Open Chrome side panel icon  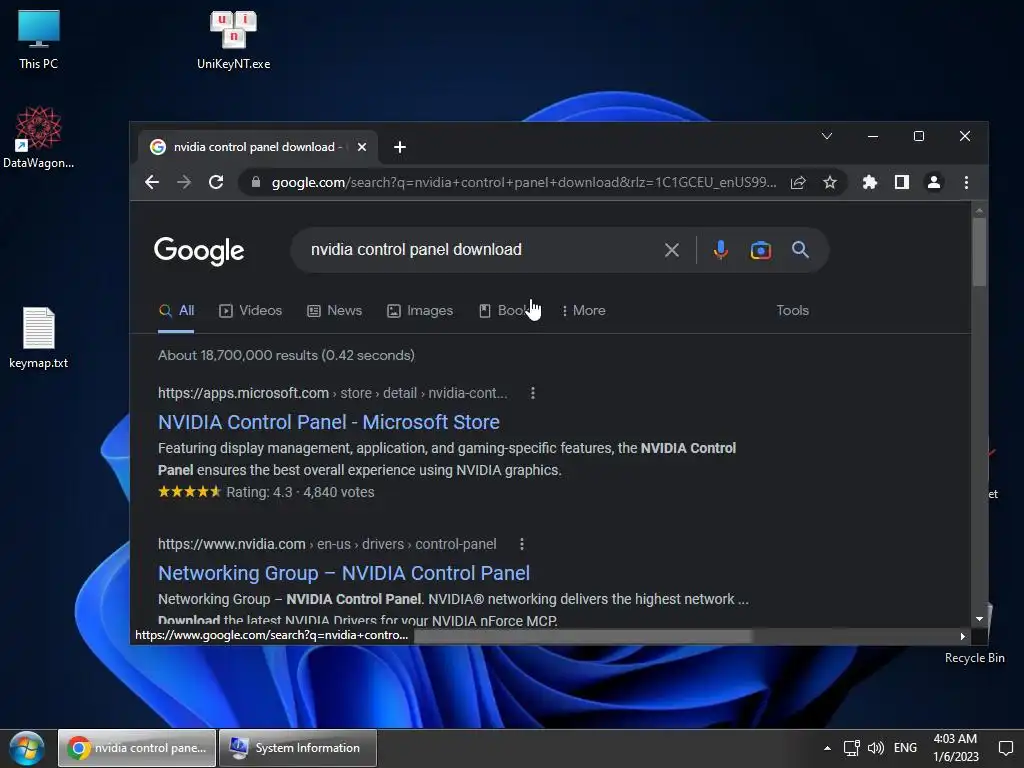[x=902, y=182]
